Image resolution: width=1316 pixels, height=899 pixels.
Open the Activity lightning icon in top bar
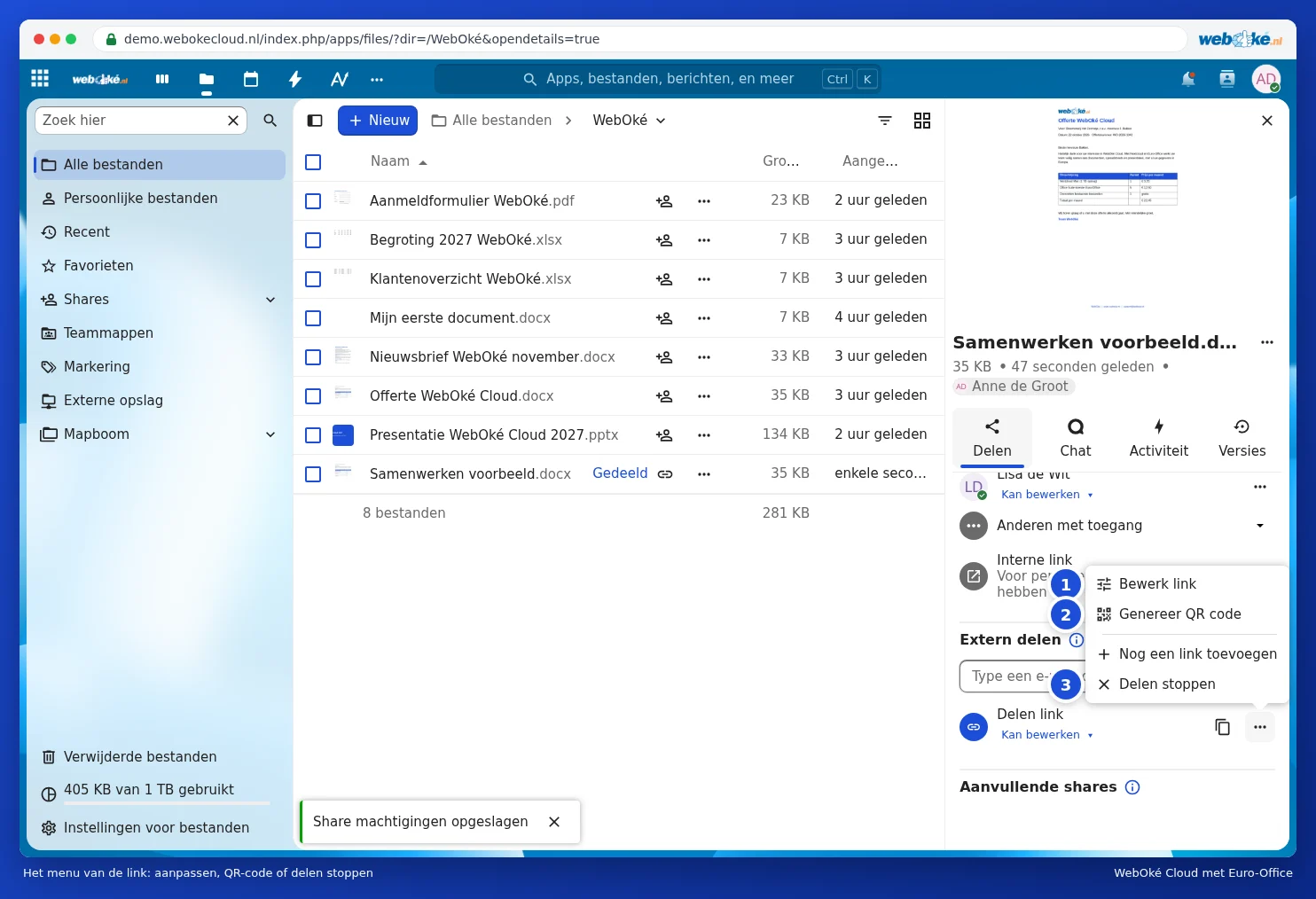(x=295, y=79)
